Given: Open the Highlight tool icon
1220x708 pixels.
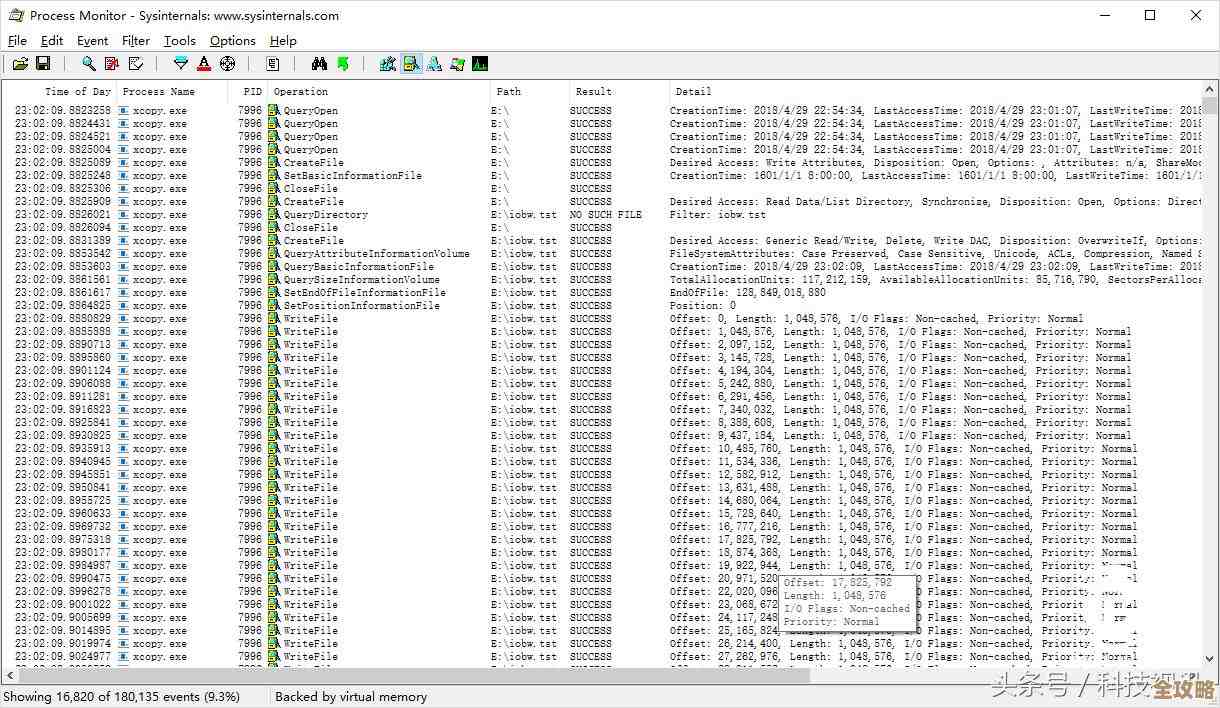Looking at the screenshot, I should tap(204, 64).
